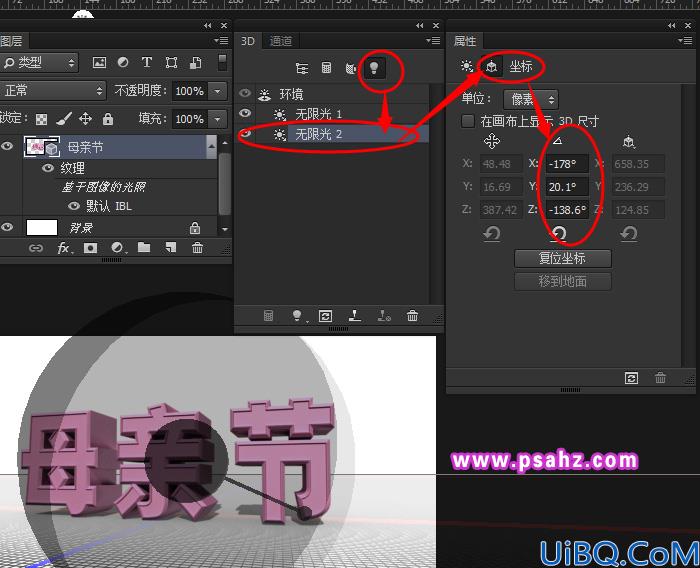Toggle visibility of 无限光 2

click(x=245, y=133)
